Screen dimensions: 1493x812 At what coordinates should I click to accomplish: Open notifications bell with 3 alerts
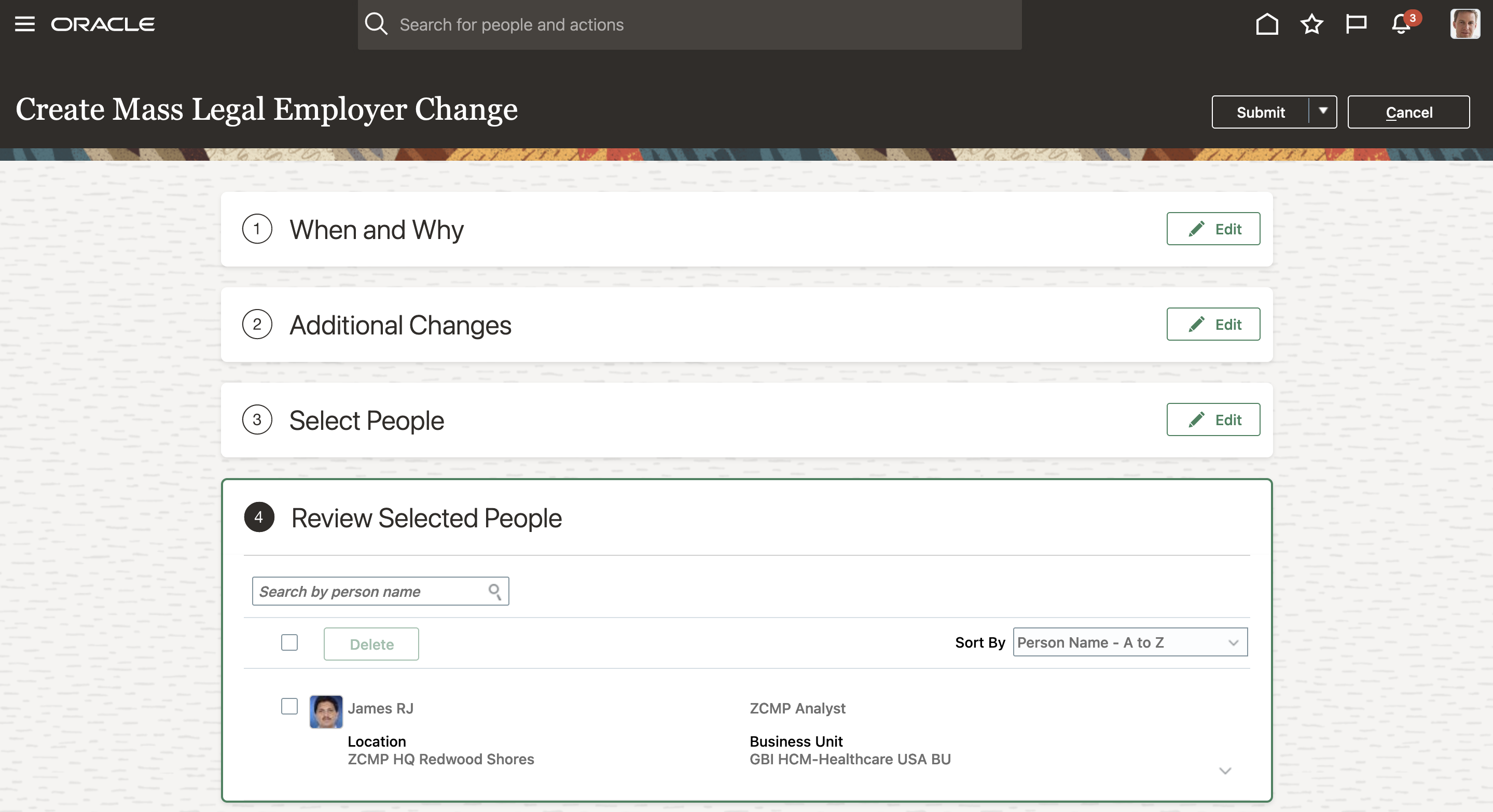point(1401,24)
